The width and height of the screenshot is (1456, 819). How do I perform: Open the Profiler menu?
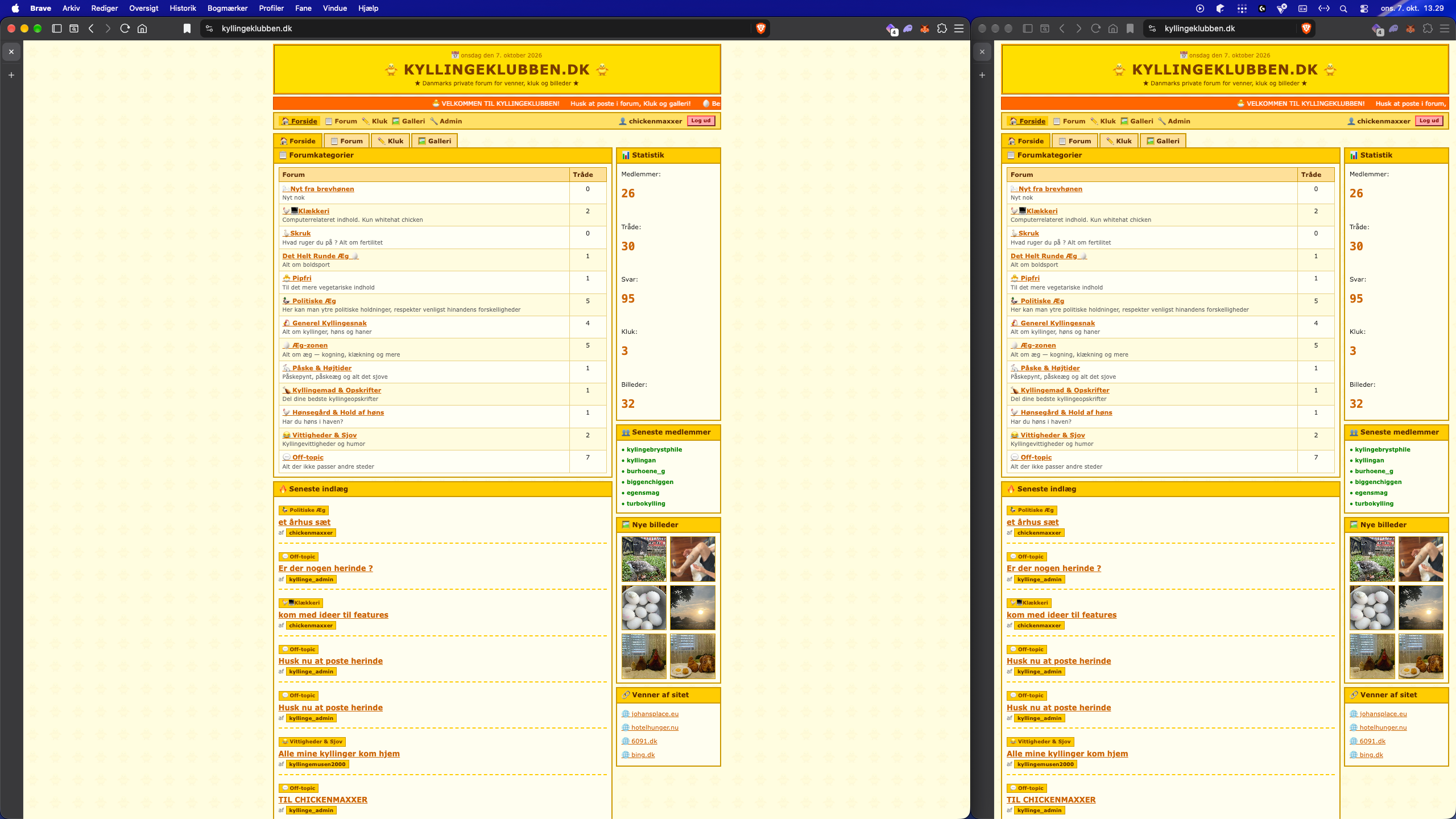[x=271, y=8]
